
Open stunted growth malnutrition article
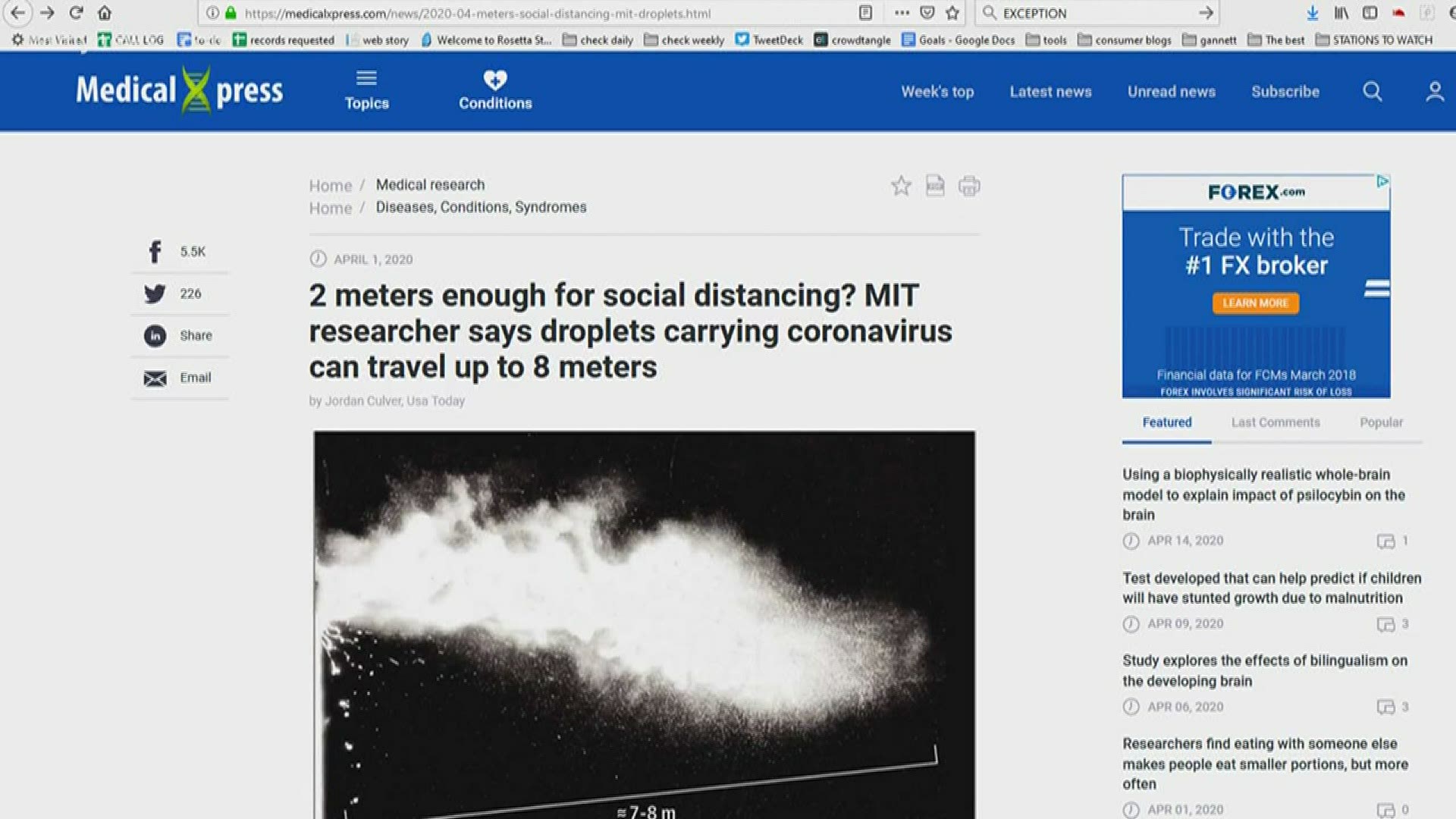pyautogui.click(x=1272, y=588)
